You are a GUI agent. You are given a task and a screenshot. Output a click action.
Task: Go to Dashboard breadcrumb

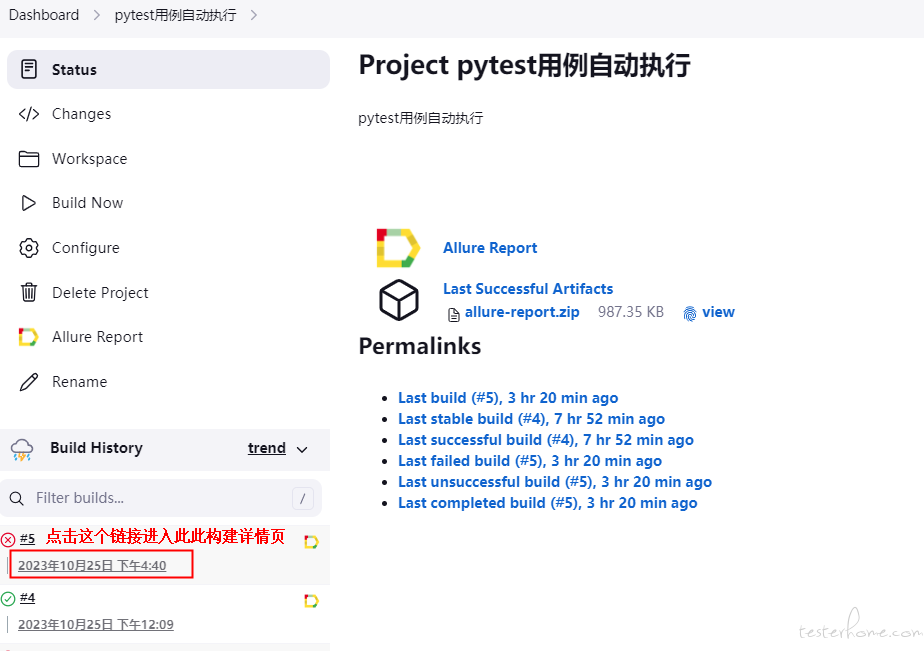[x=44, y=15]
